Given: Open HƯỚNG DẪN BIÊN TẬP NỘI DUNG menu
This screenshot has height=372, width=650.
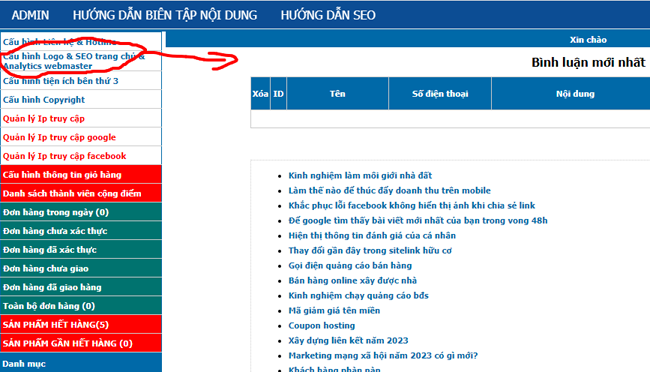Looking at the screenshot, I should (165, 15).
